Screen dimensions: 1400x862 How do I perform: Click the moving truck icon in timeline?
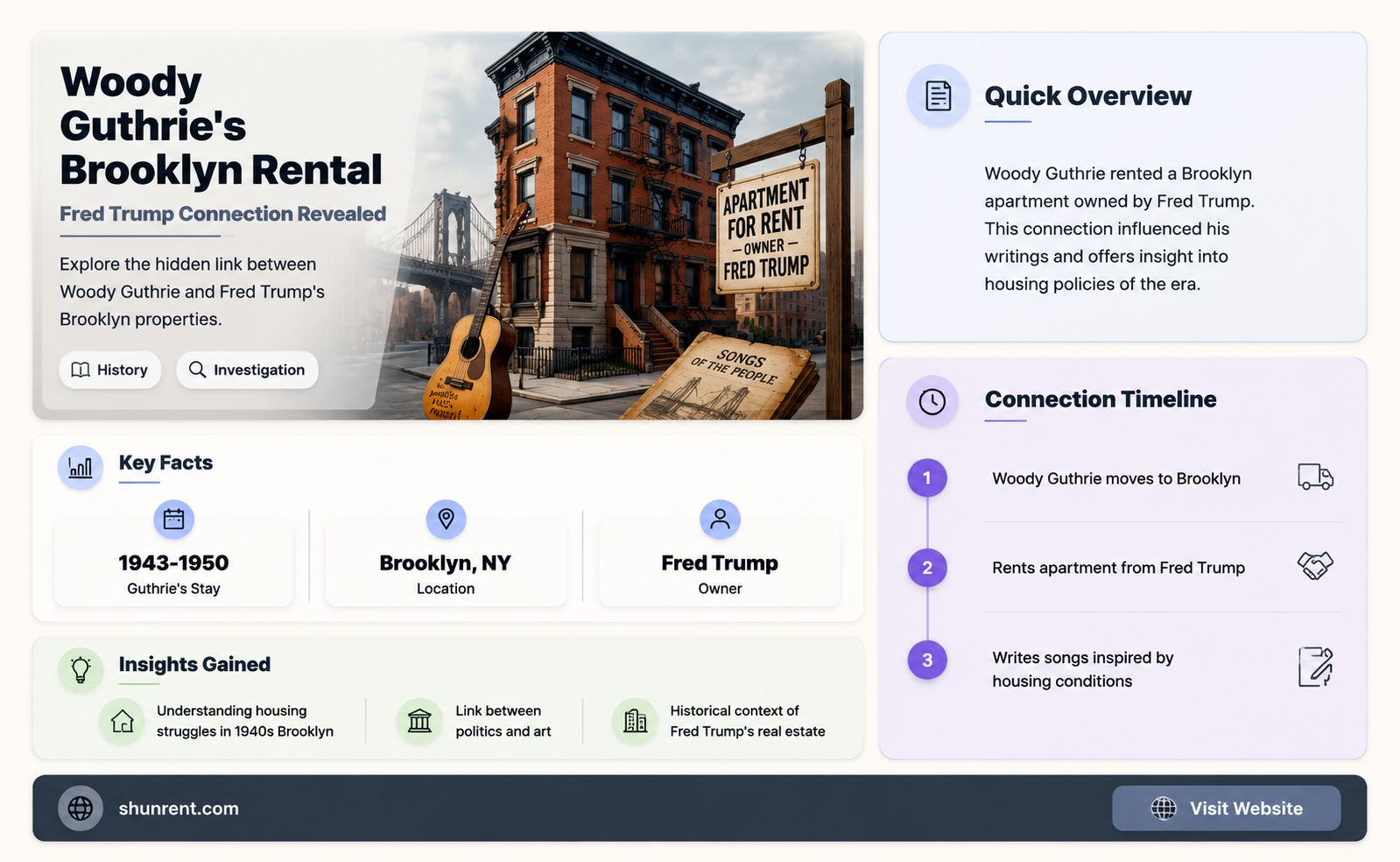[x=1315, y=477]
